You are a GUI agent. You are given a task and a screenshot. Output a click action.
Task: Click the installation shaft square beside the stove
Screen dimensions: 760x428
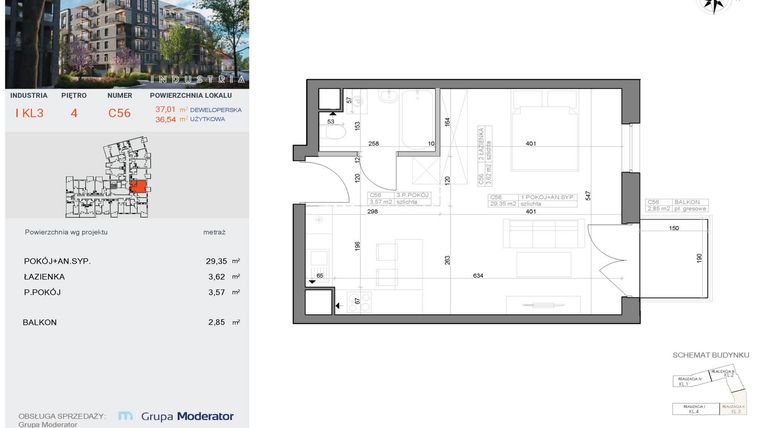[x=319, y=302]
